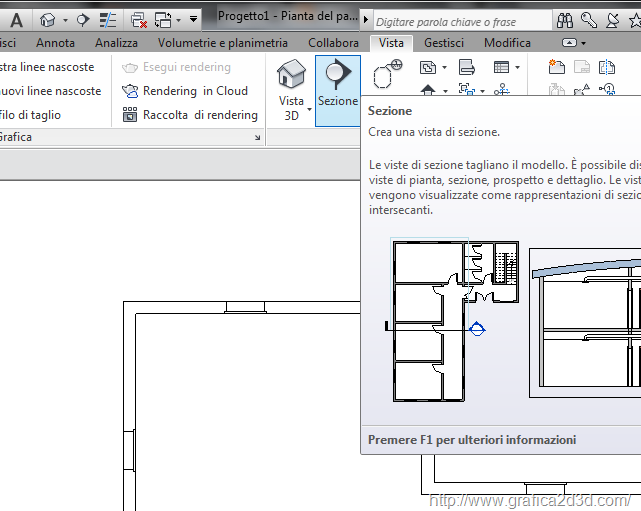
Task: Click the key icon in title bar
Action: tap(589, 20)
